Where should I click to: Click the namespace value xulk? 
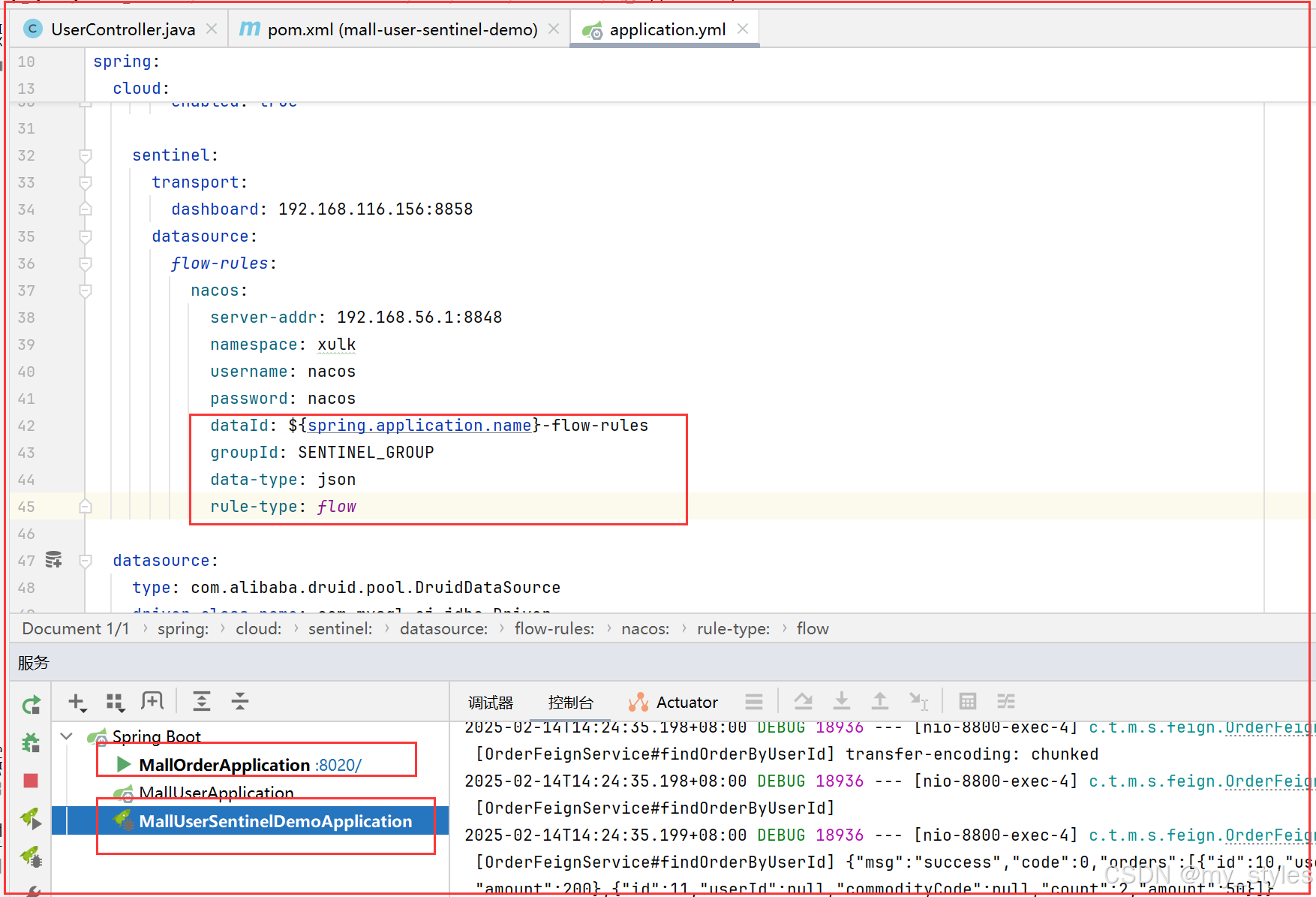pos(336,345)
